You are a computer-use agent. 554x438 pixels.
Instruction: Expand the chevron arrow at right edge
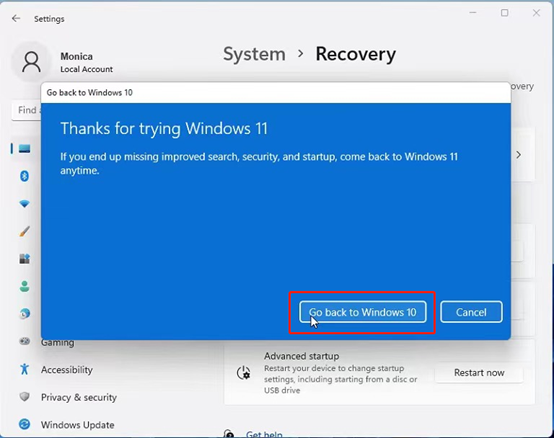coord(518,155)
